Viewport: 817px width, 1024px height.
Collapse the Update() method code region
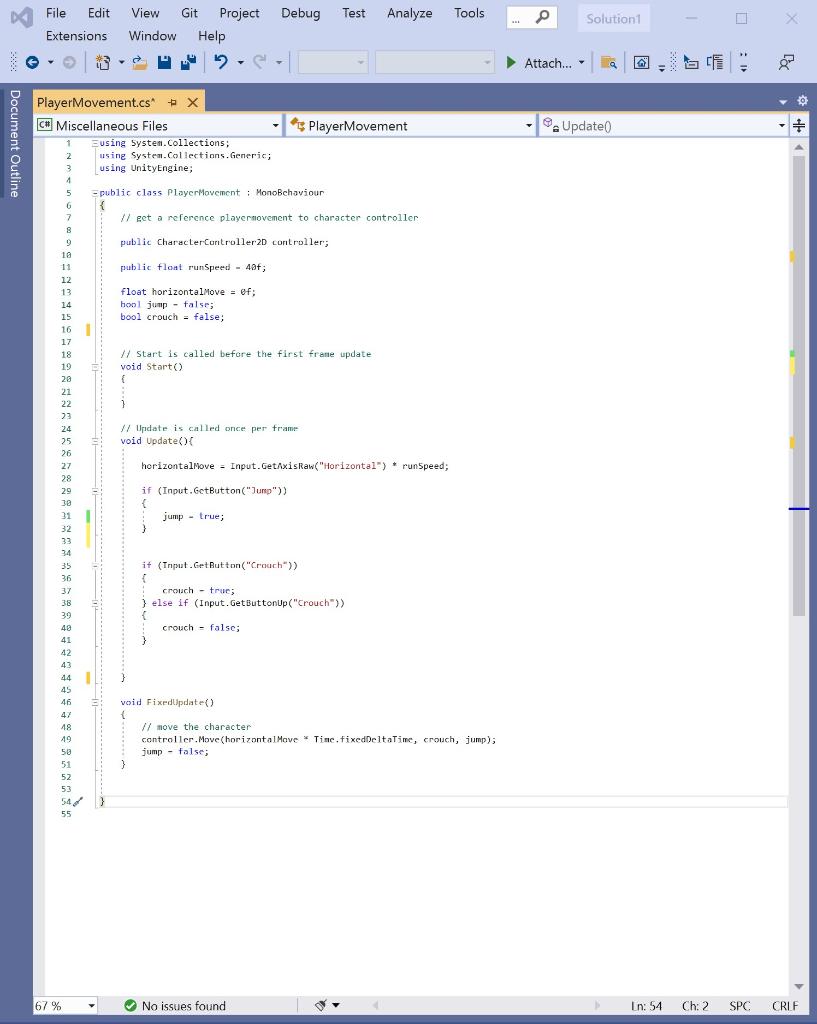pyautogui.click(x=95, y=441)
